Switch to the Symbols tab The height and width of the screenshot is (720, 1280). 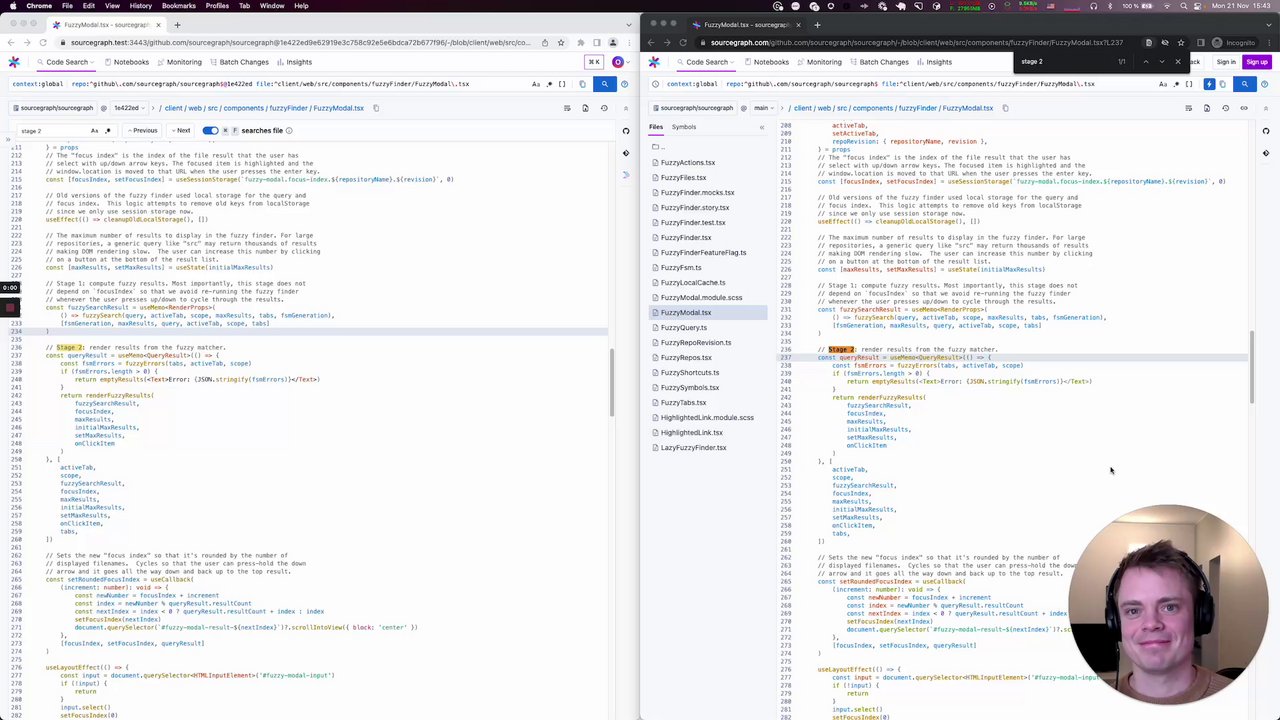pyautogui.click(x=684, y=127)
